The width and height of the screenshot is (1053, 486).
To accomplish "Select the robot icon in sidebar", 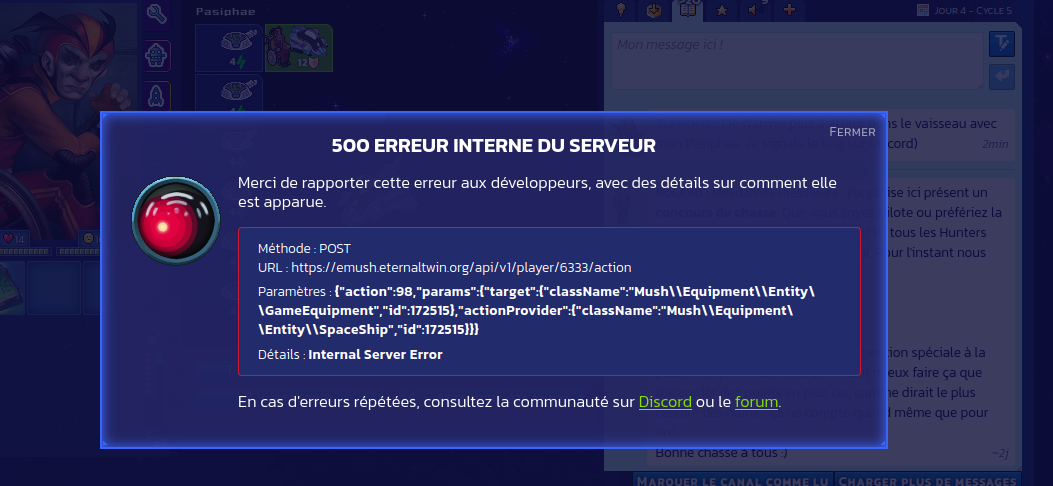I will [x=157, y=55].
